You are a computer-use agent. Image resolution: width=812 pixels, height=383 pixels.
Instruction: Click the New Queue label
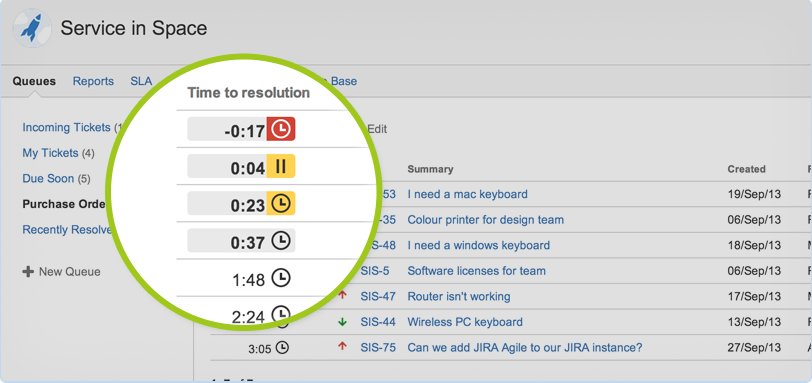pyautogui.click(x=70, y=272)
